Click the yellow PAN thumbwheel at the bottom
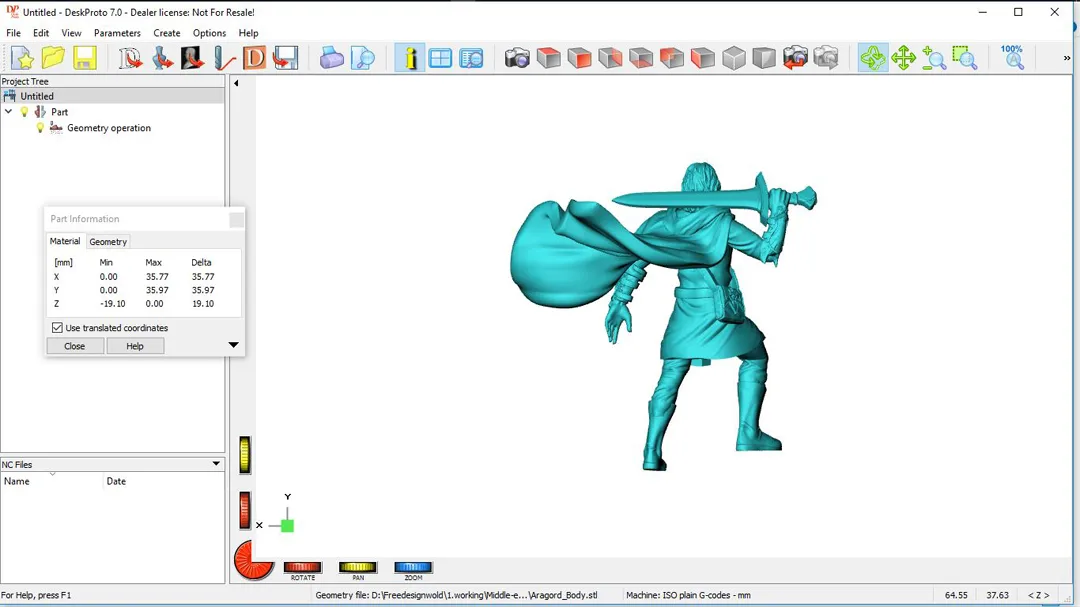Viewport: 1080px width, 607px height. pos(357,567)
